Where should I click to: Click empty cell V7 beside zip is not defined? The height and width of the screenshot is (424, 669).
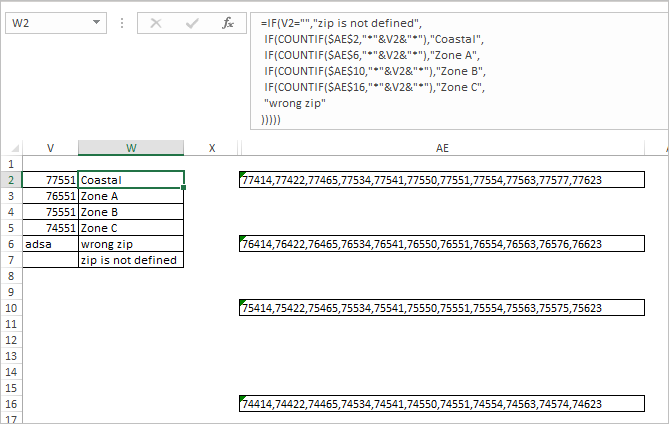click(x=50, y=260)
